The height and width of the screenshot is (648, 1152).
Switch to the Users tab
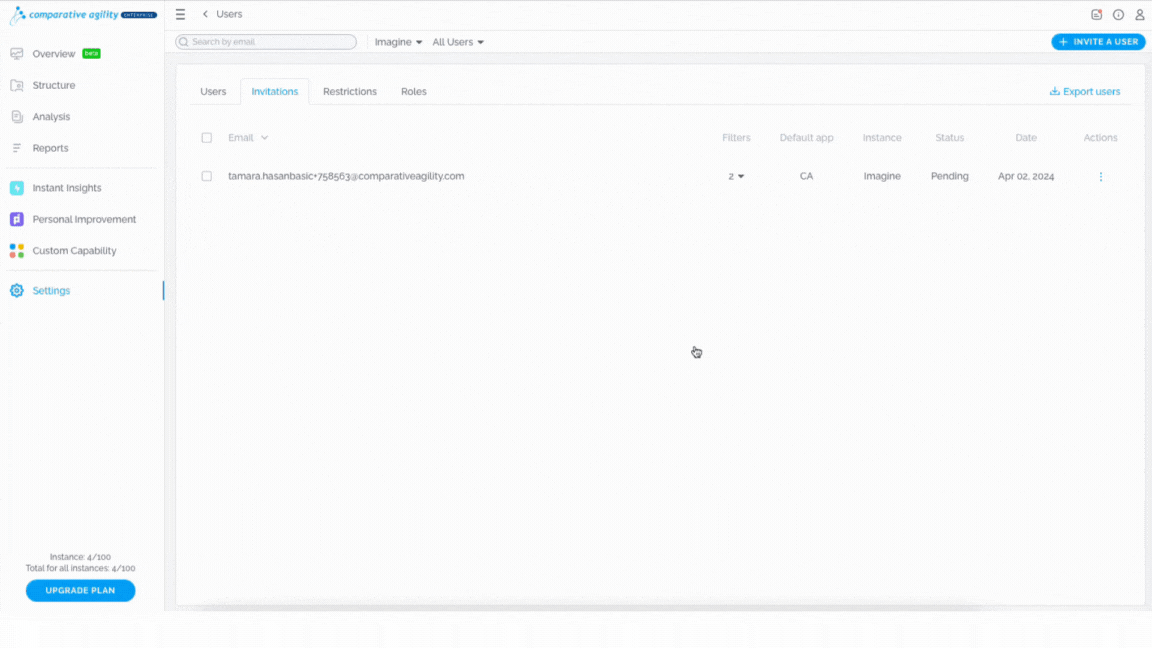(x=213, y=92)
